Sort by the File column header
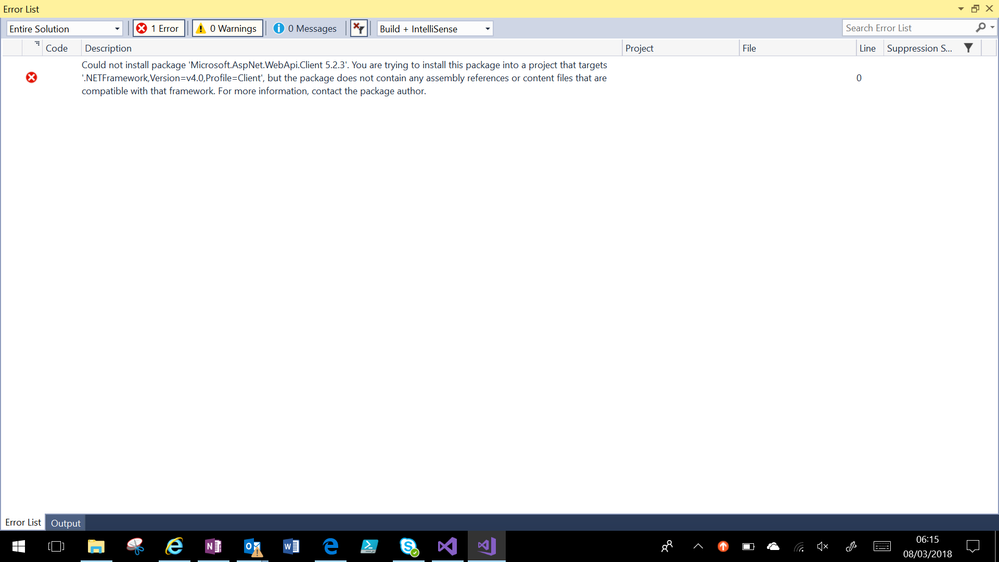Viewport: 999px width, 562px height. click(798, 48)
